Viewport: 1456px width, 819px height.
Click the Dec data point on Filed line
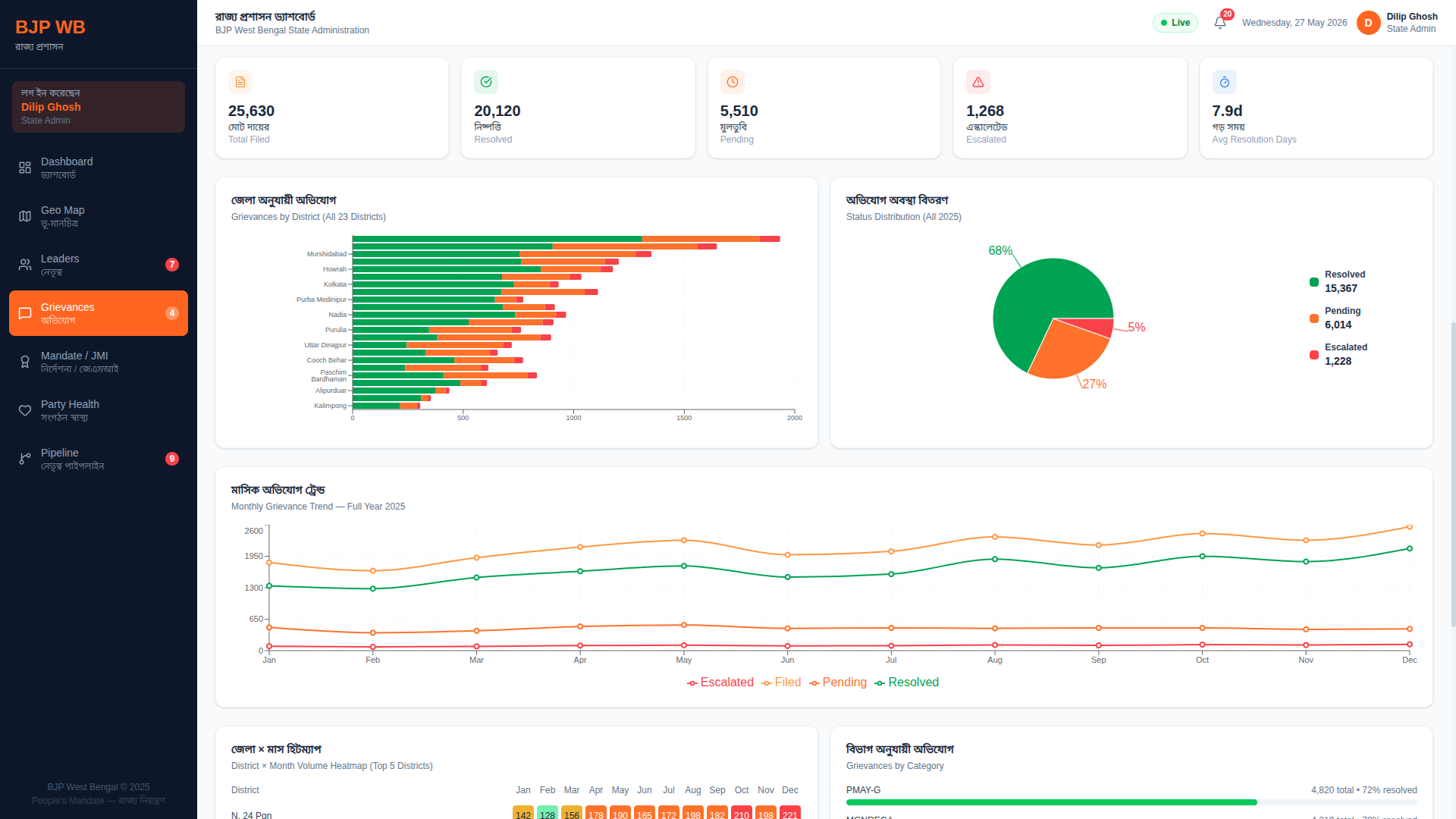click(x=1410, y=527)
